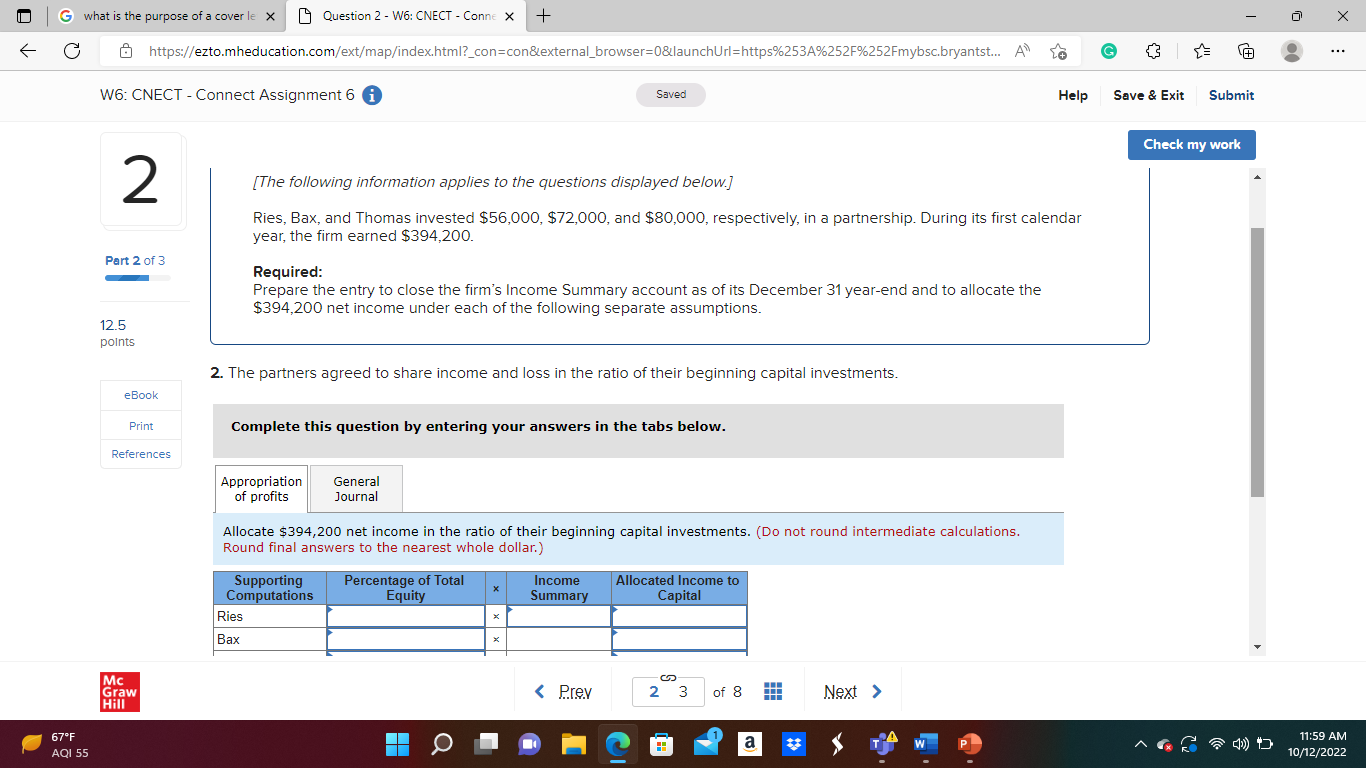Screen dimensions: 1366x768
Task: Click the Check my work button
Action: 1191,145
